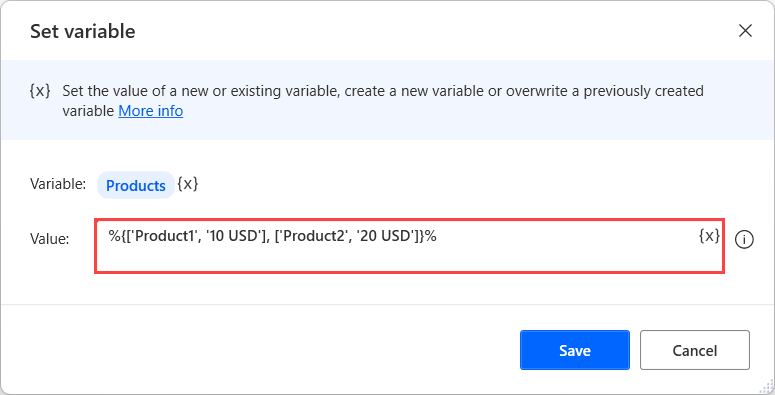Click the description text in banner

(x=383, y=101)
